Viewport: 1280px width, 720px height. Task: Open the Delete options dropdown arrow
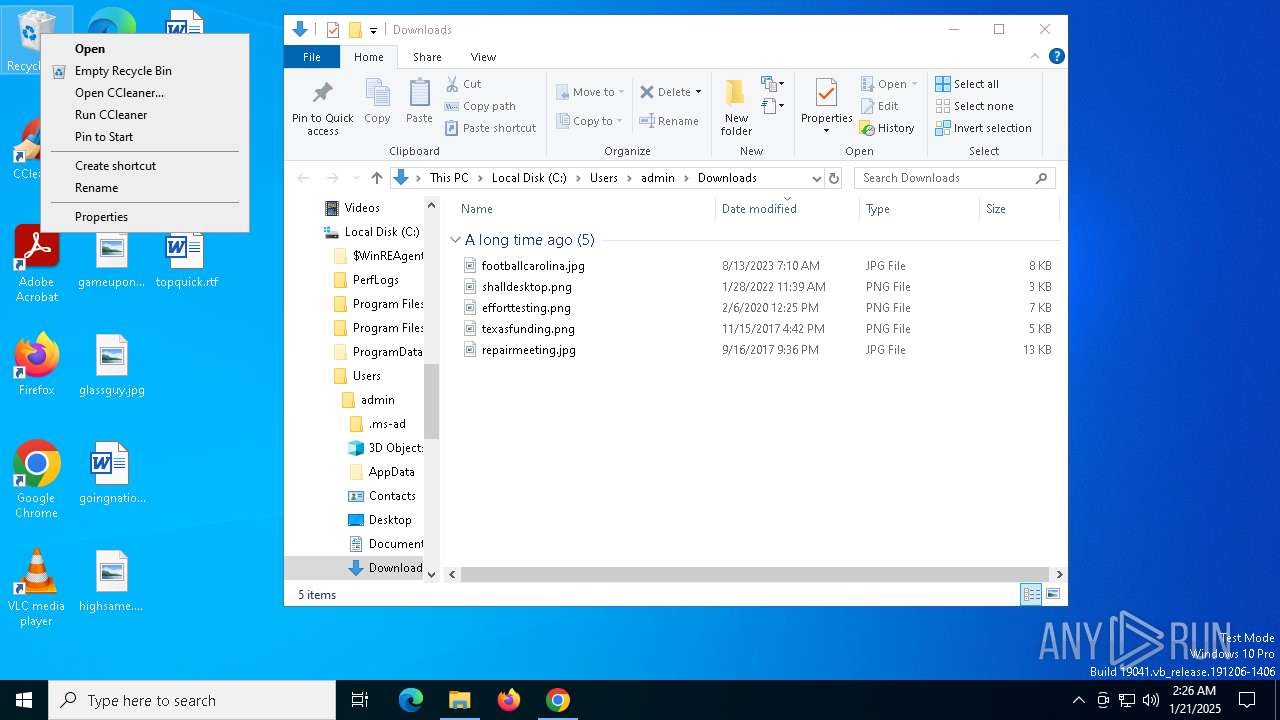coord(698,92)
